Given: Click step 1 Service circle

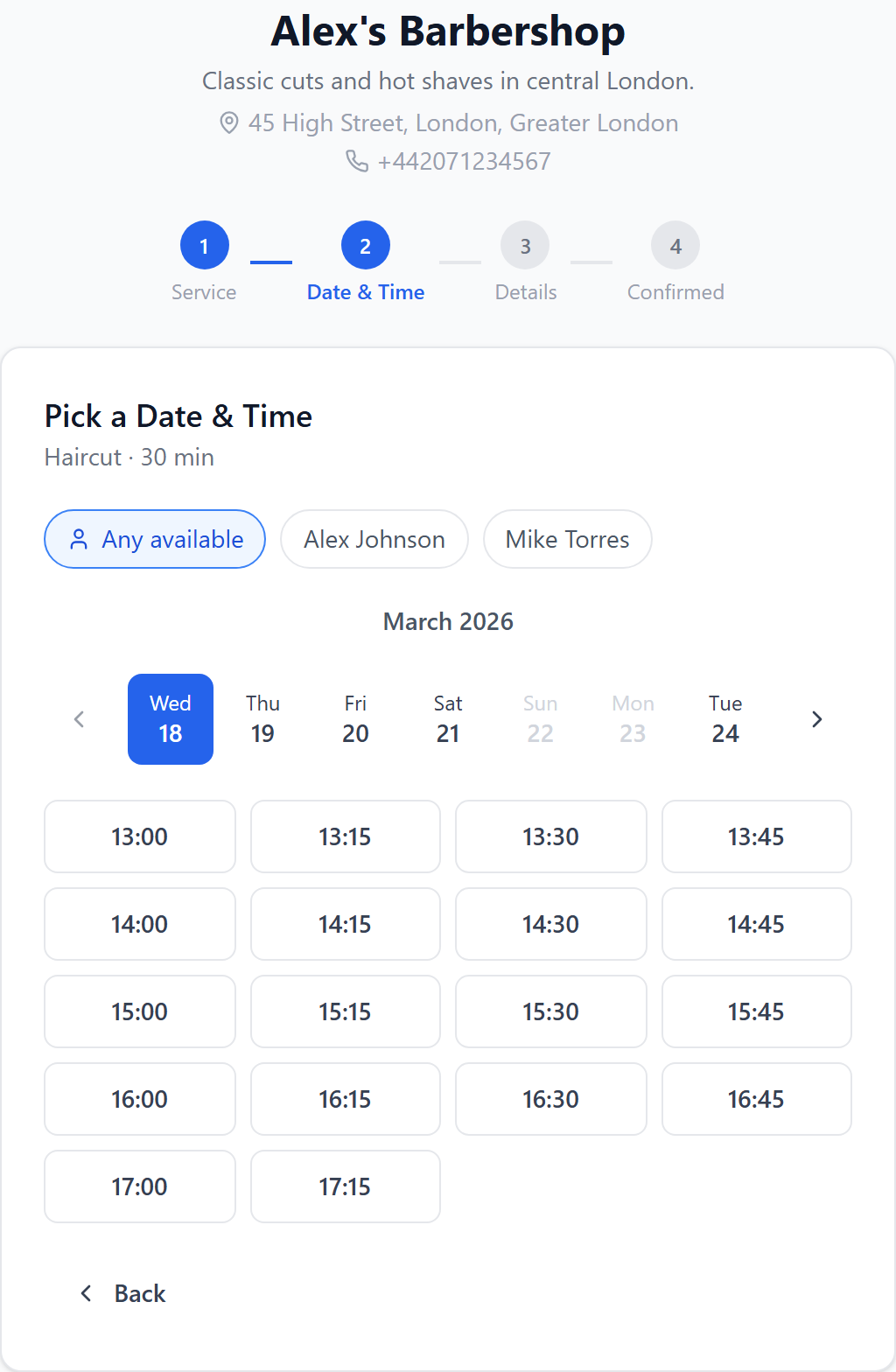Looking at the screenshot, I should click(x=204, y=246).
